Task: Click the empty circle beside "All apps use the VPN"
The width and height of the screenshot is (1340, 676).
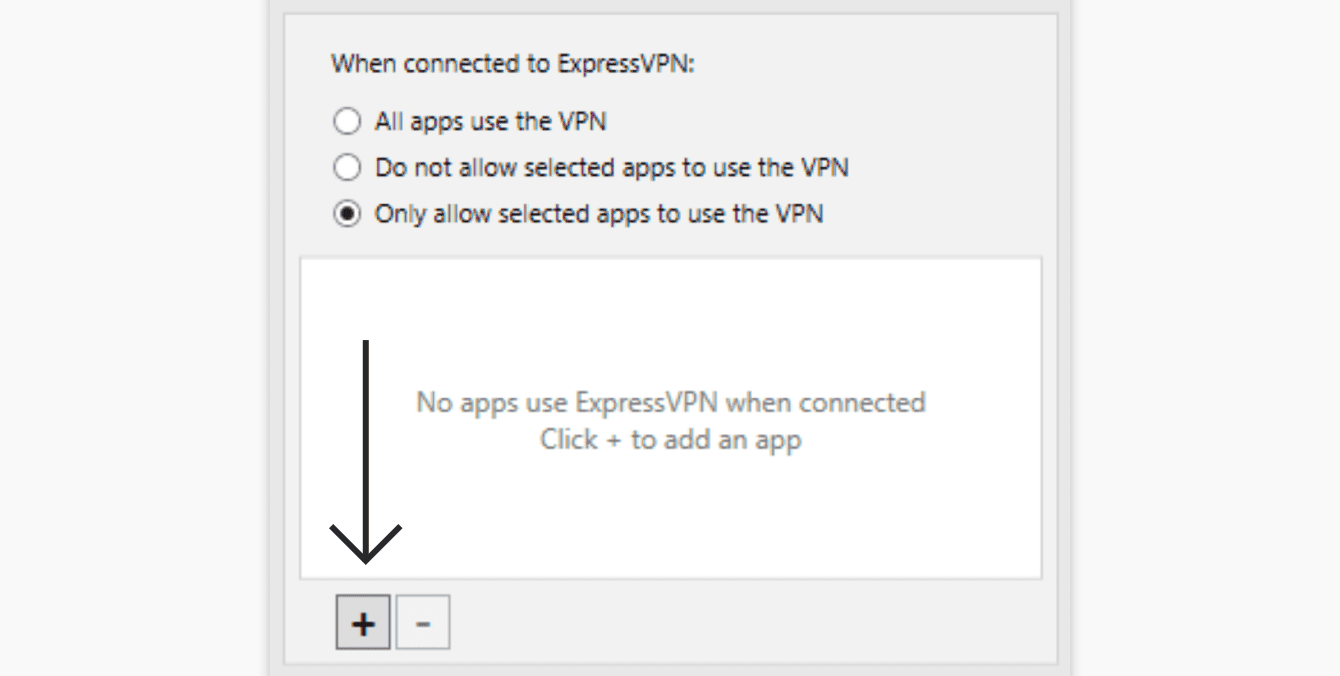Action: point(347,122)
